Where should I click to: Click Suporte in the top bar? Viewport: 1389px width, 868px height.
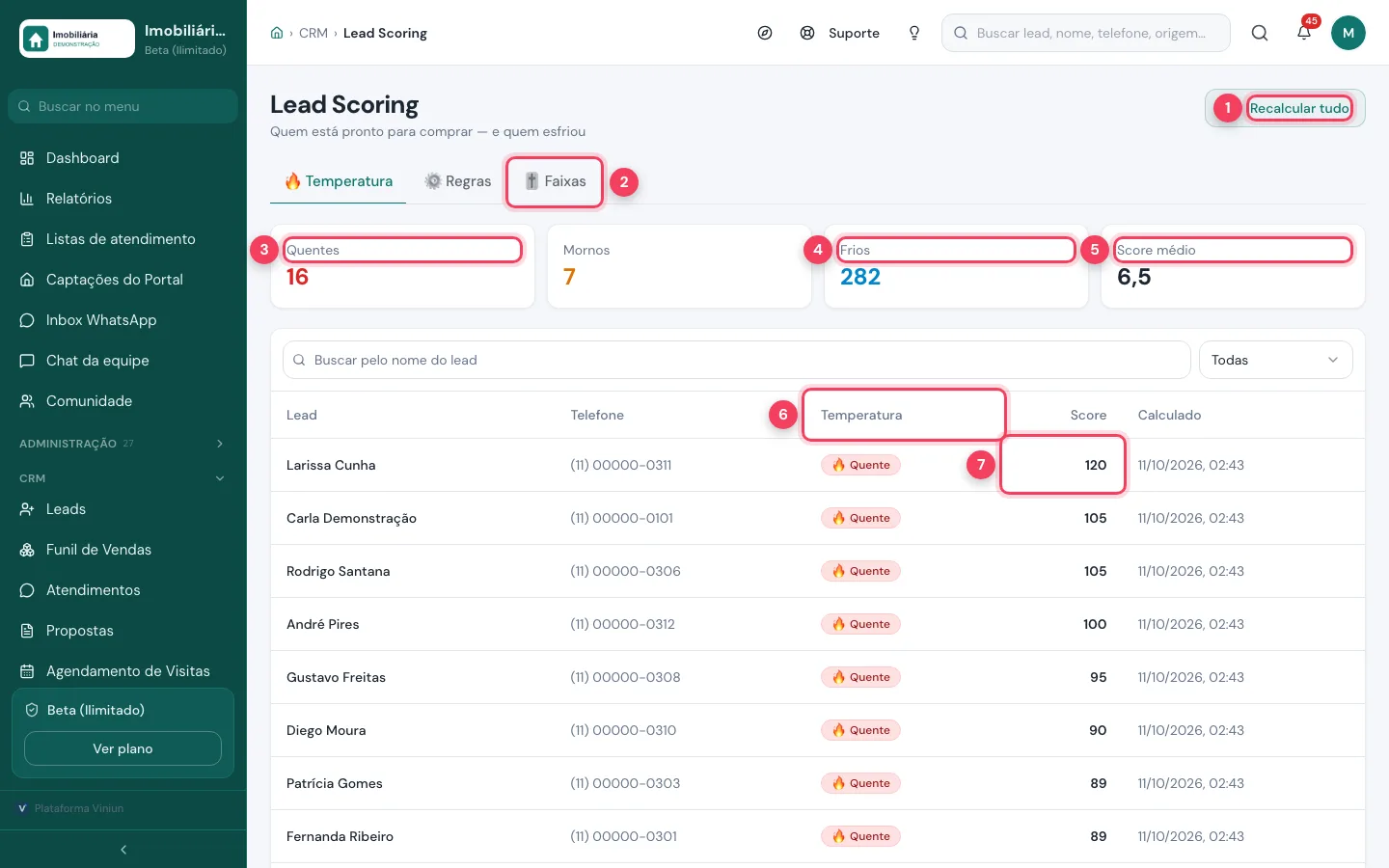840,33
